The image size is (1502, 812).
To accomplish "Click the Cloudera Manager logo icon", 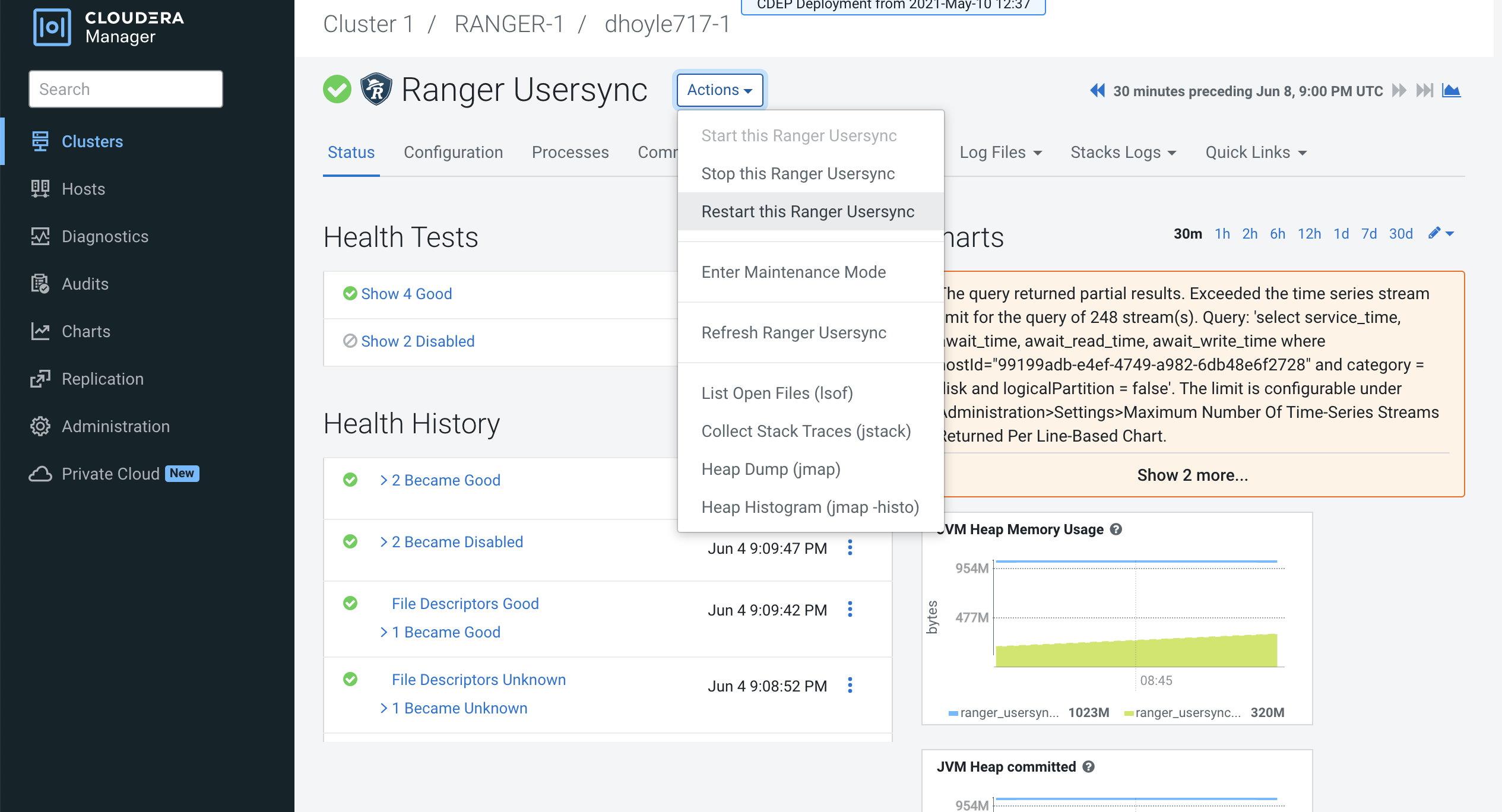I will 52,27.
